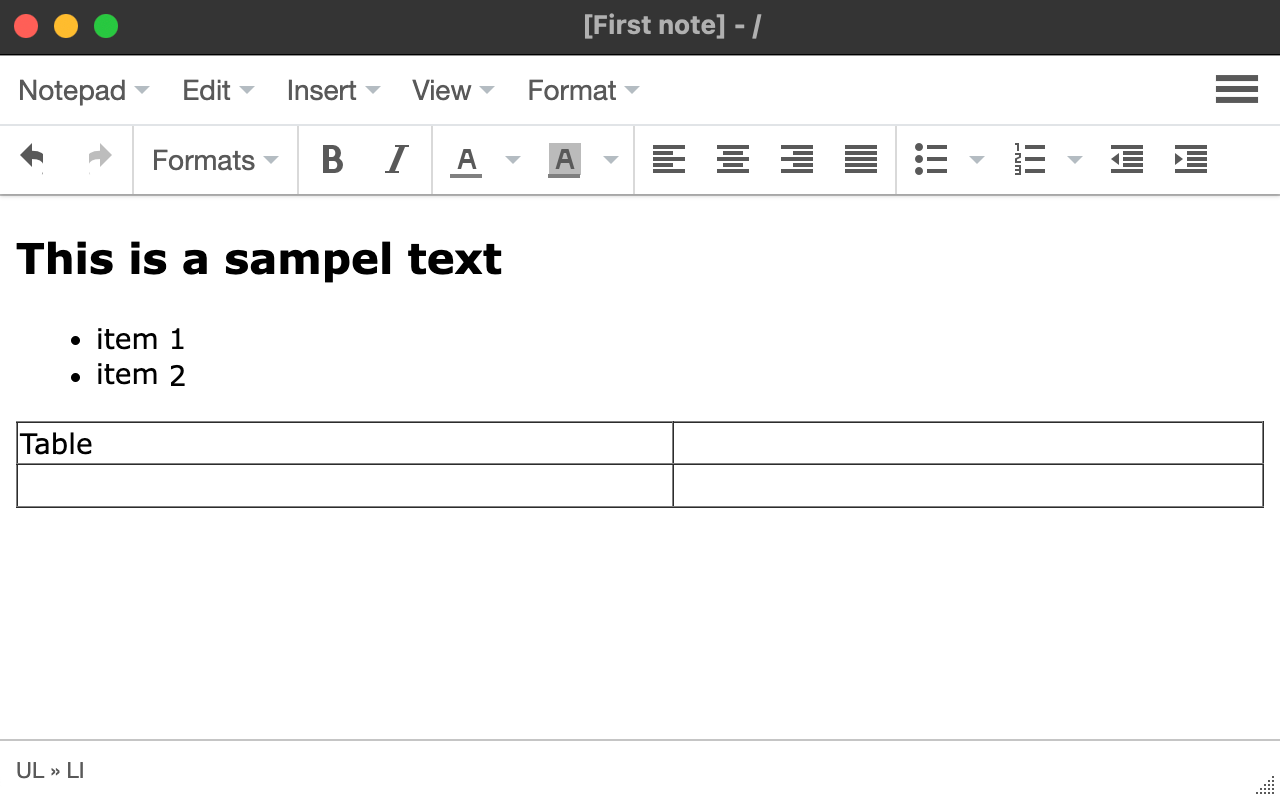
Task: Click the table cell containing 'Table'
Action: 345,443
